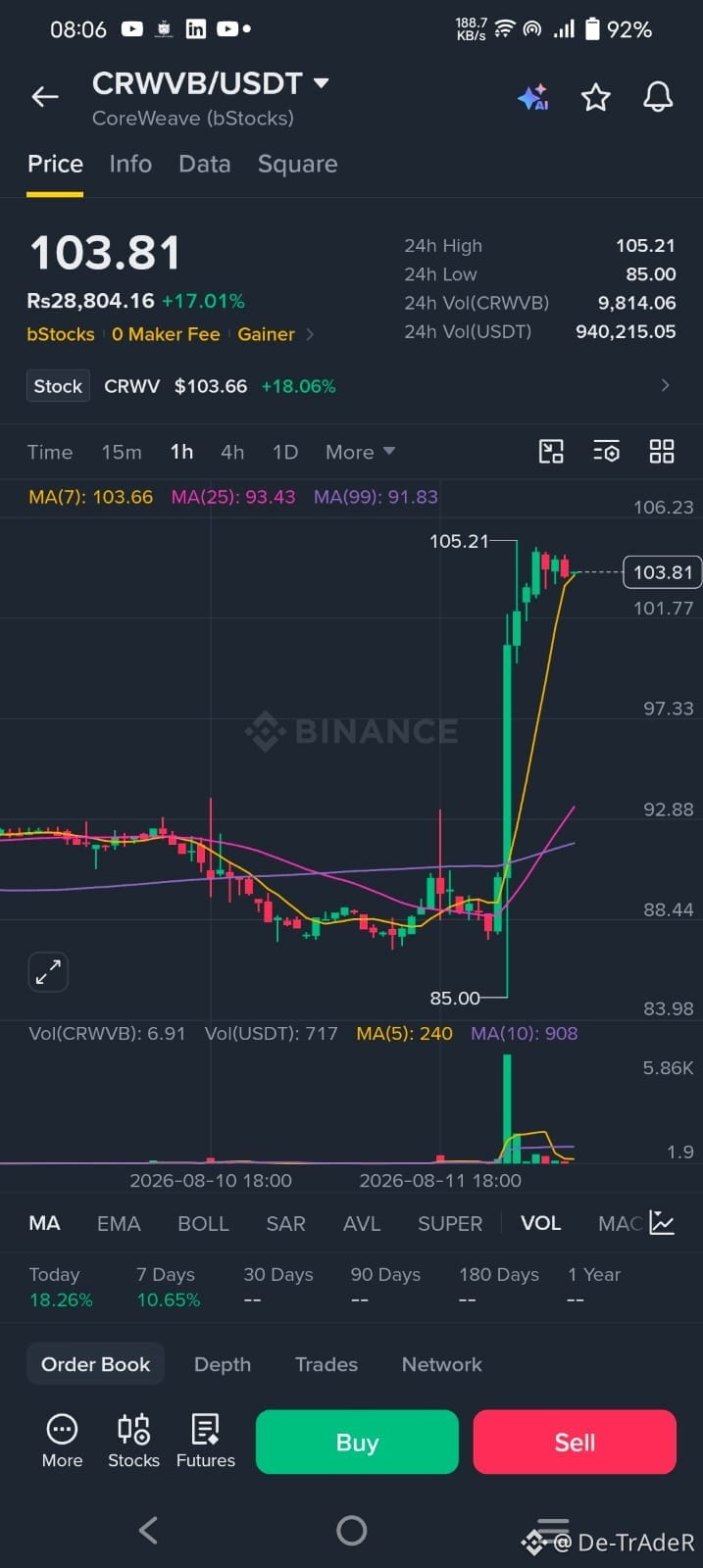Open chart indicator settings icon
This screenshot has height=1568, width=703.
(607, 452)
